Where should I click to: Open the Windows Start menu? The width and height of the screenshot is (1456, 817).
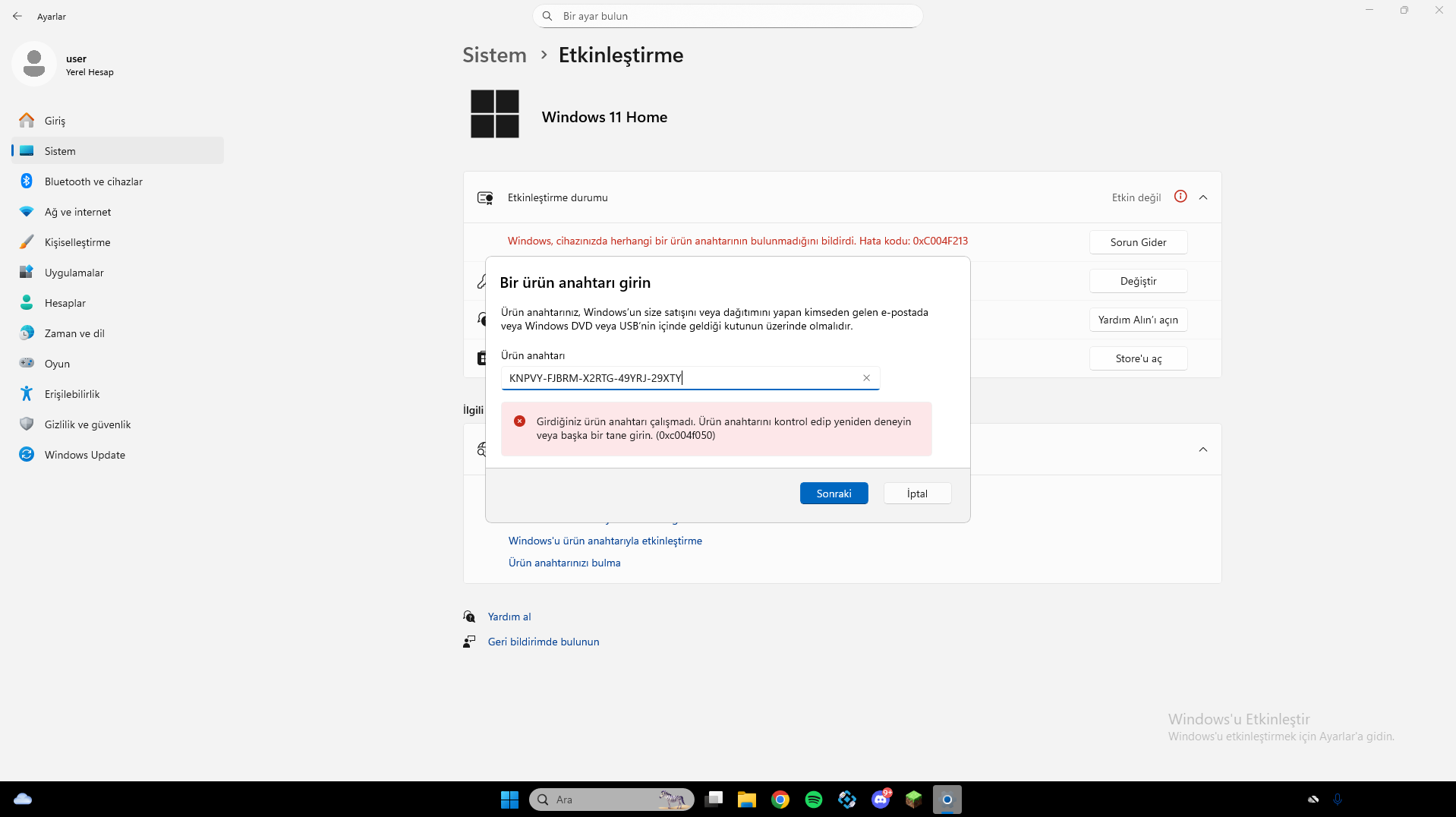(x=509, y=800)
